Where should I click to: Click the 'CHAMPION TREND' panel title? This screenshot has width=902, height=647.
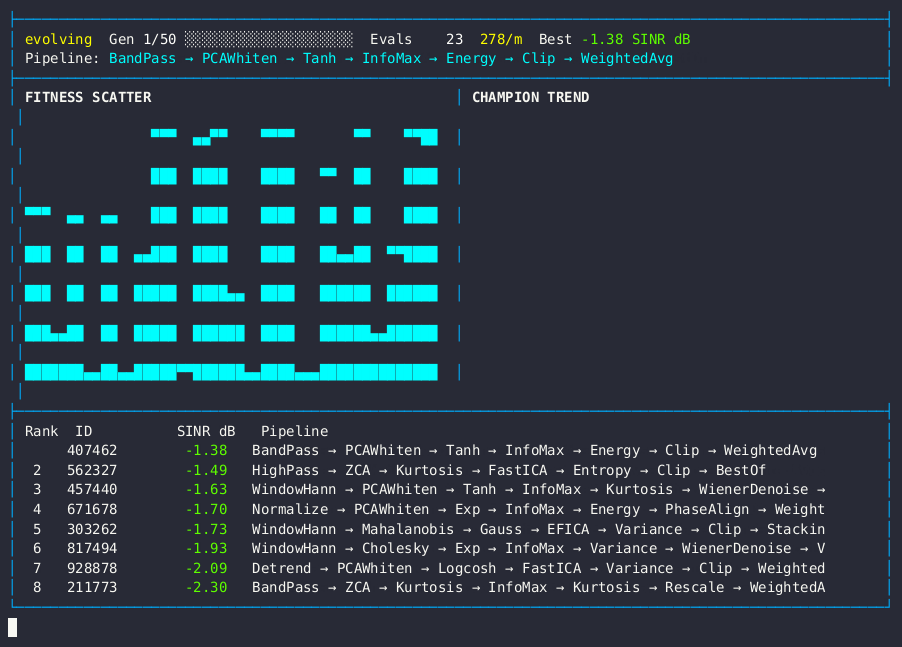(530, 97)
